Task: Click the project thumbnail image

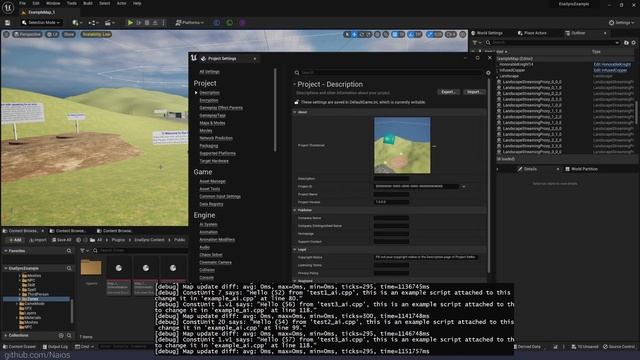Action: [402, 145]
